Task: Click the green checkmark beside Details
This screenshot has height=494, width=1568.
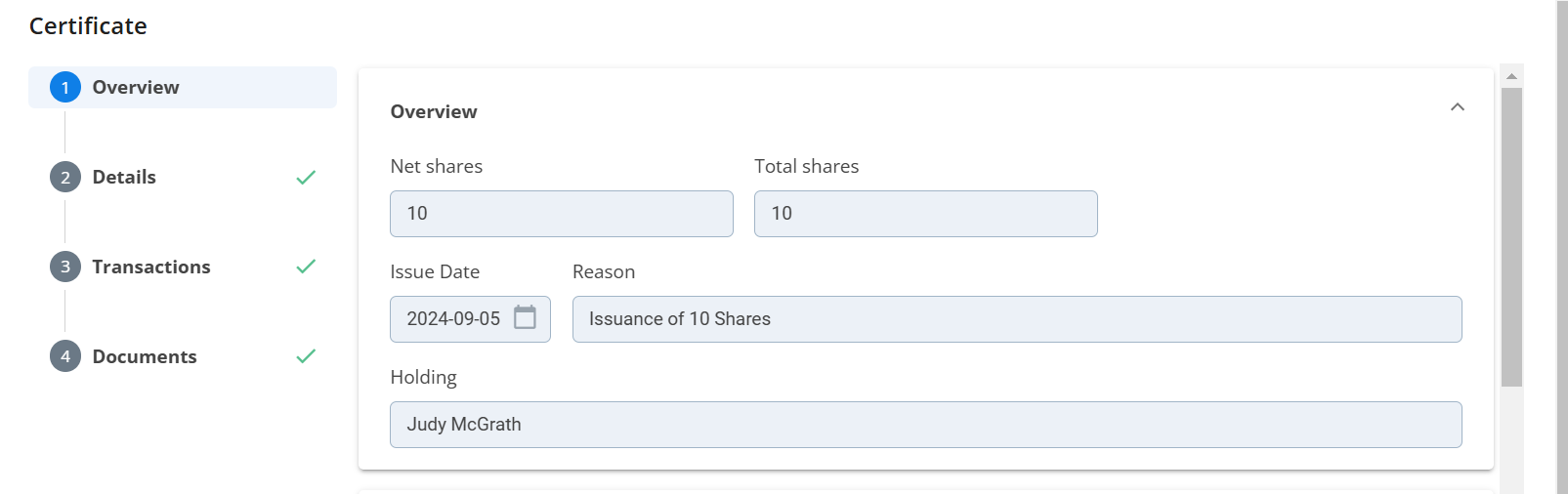Action: [x=306, y=178]
